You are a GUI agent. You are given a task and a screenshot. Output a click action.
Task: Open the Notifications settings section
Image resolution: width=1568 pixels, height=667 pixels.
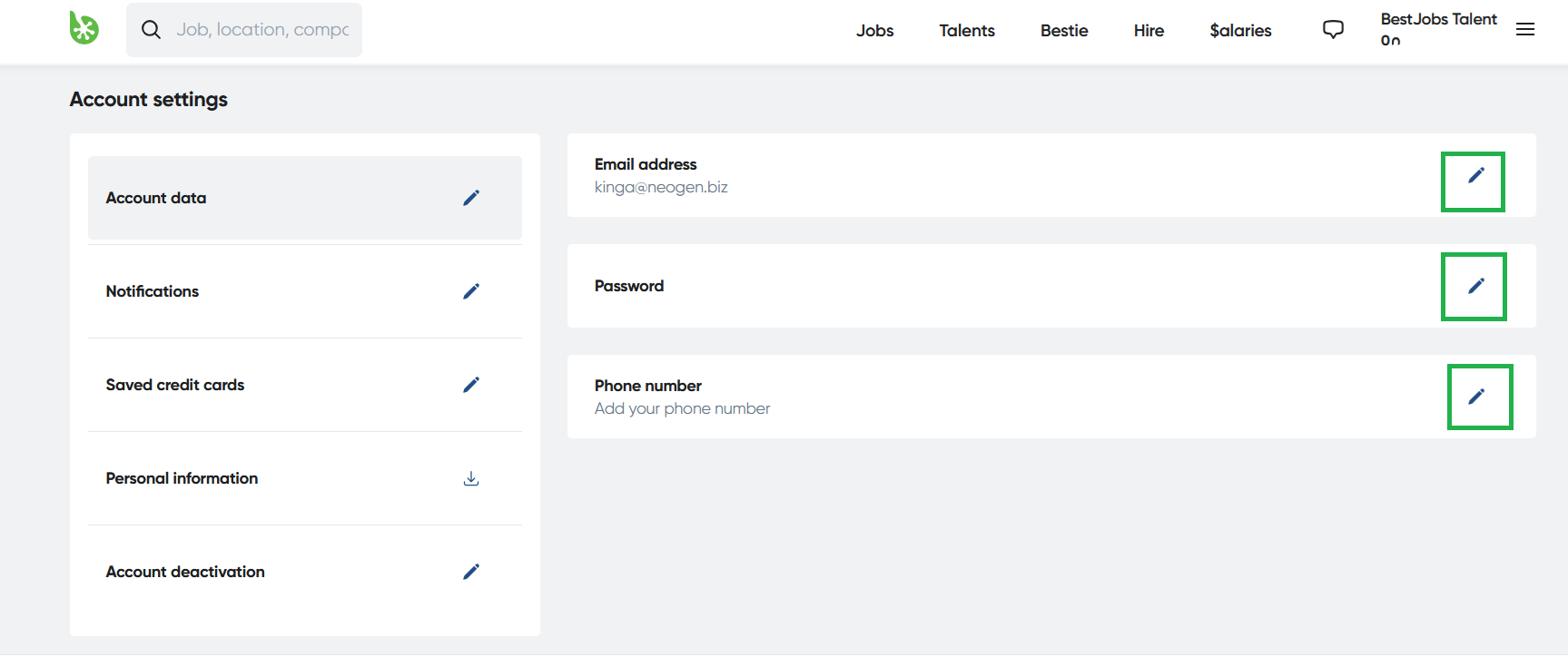pyautogui.click(x=153, y=291)
